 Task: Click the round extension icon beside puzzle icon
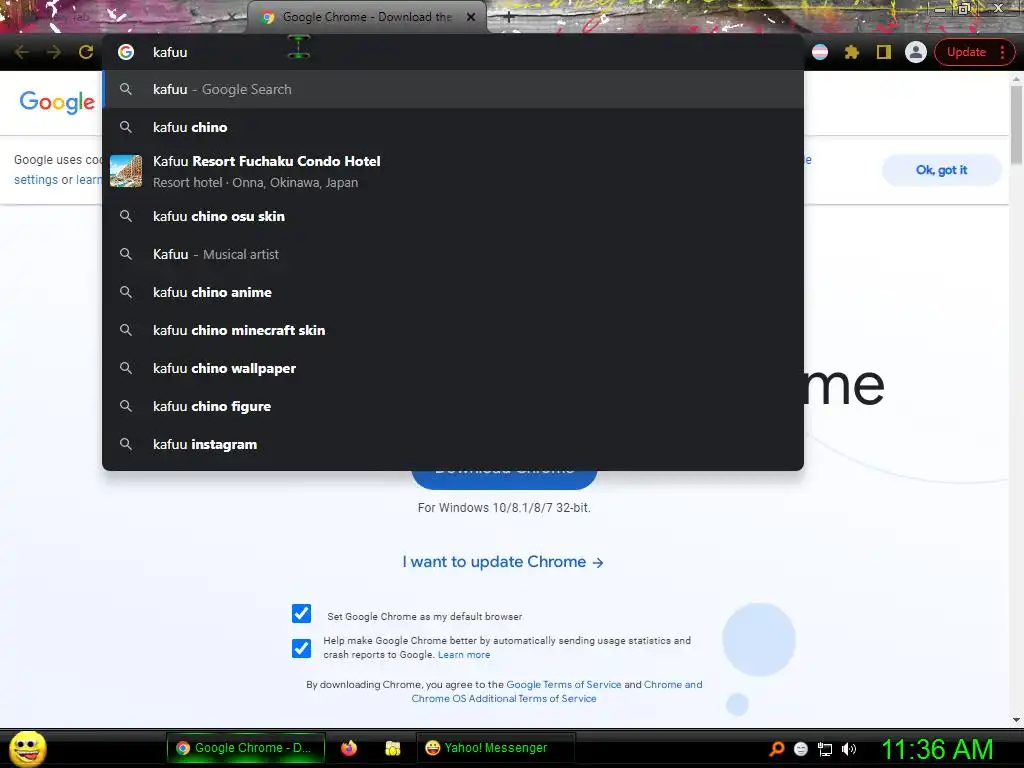pyautogui.click(x=820, y=52)
